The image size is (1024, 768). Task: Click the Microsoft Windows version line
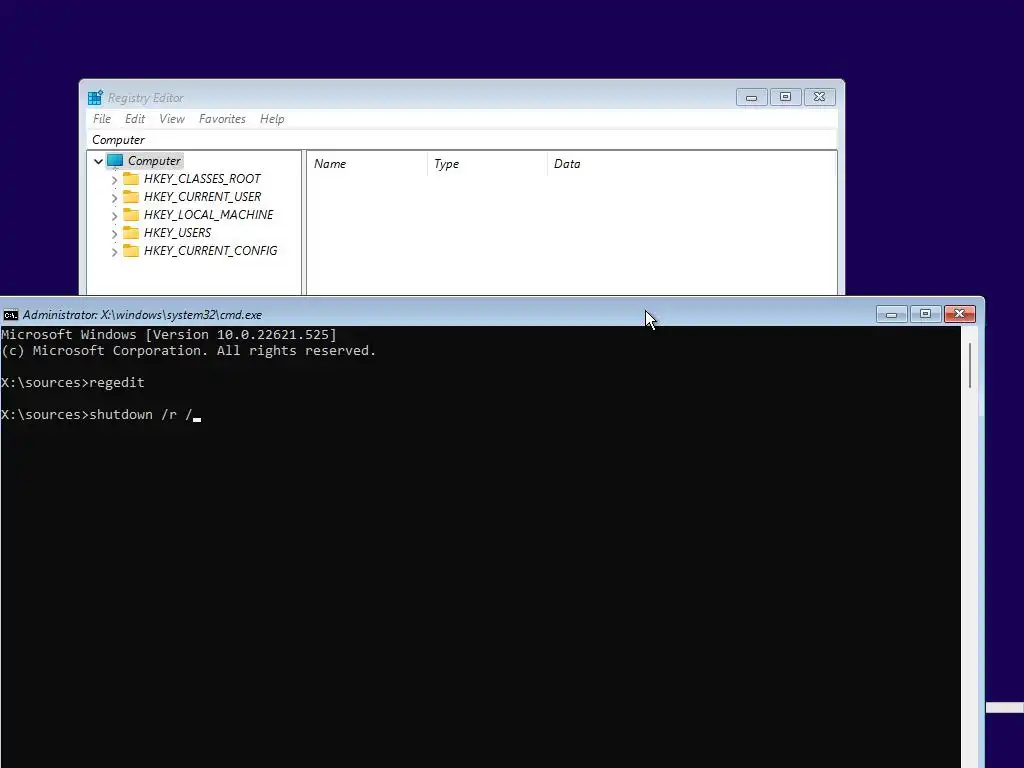(x=169, y=334)
